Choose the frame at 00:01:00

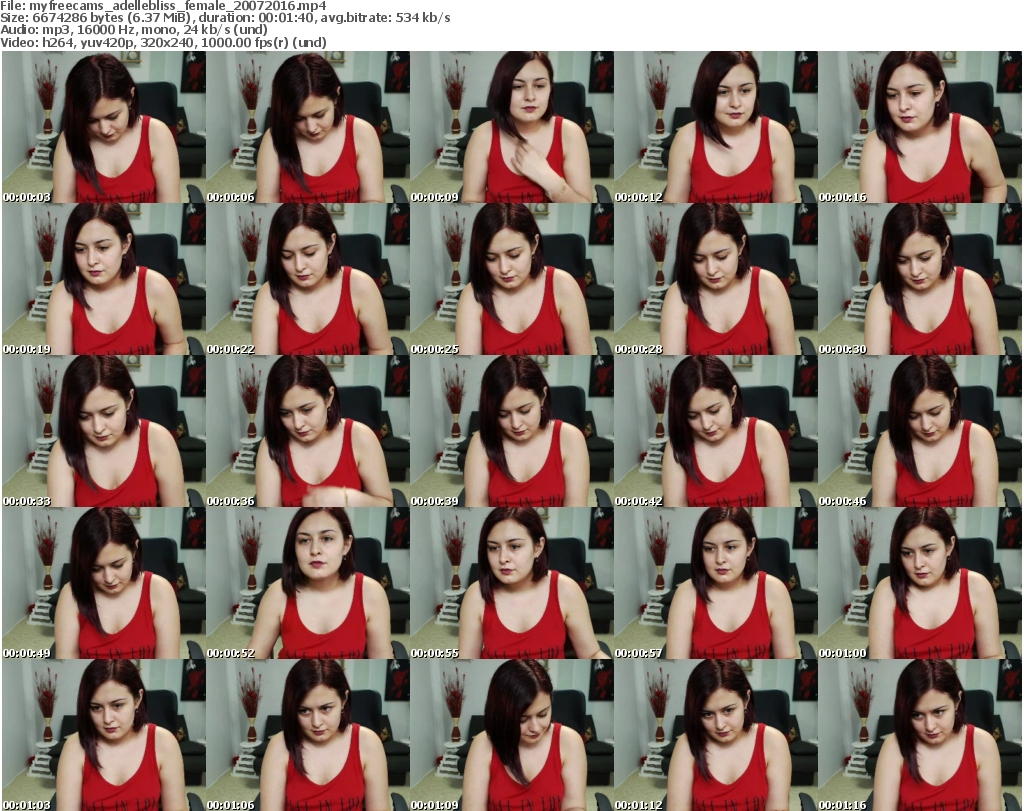[920, 583]
